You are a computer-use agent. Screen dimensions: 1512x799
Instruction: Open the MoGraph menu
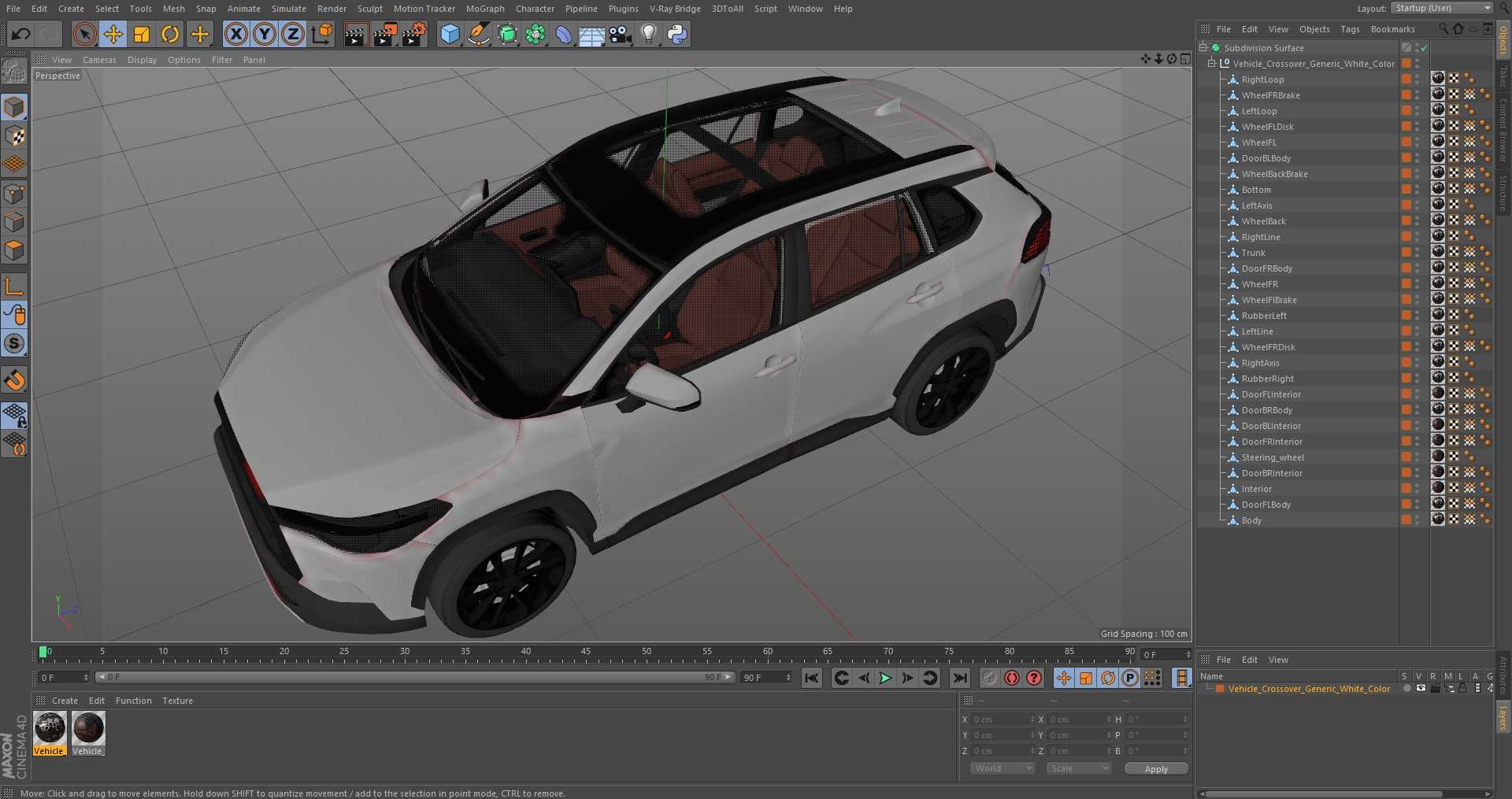tap(484, 9)
